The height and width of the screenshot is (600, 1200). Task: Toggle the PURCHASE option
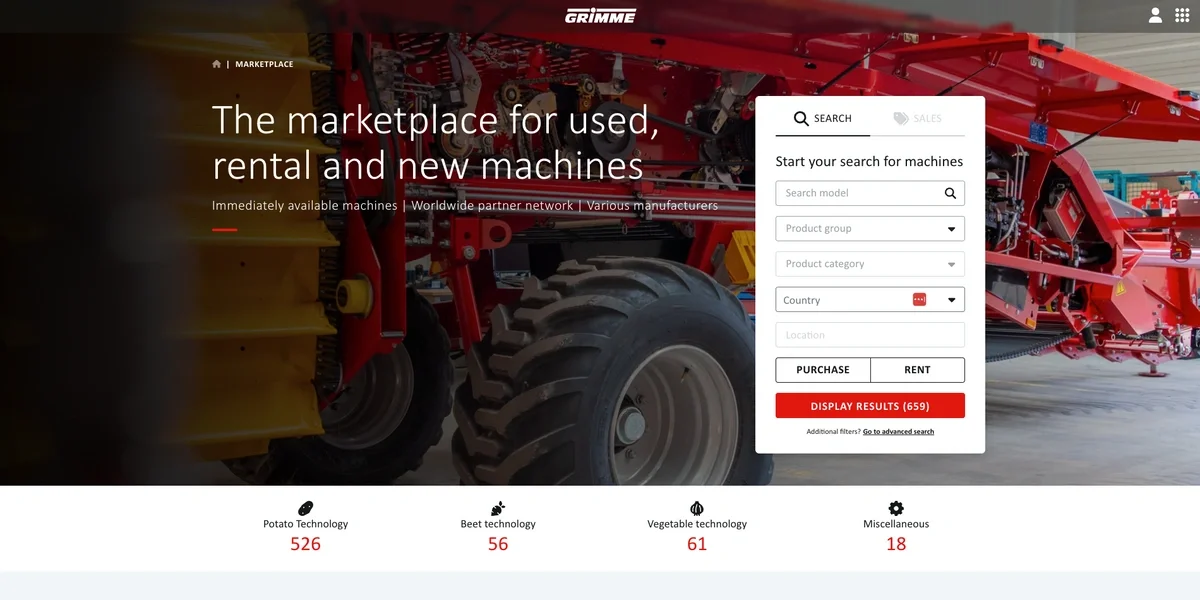[823, 370]
